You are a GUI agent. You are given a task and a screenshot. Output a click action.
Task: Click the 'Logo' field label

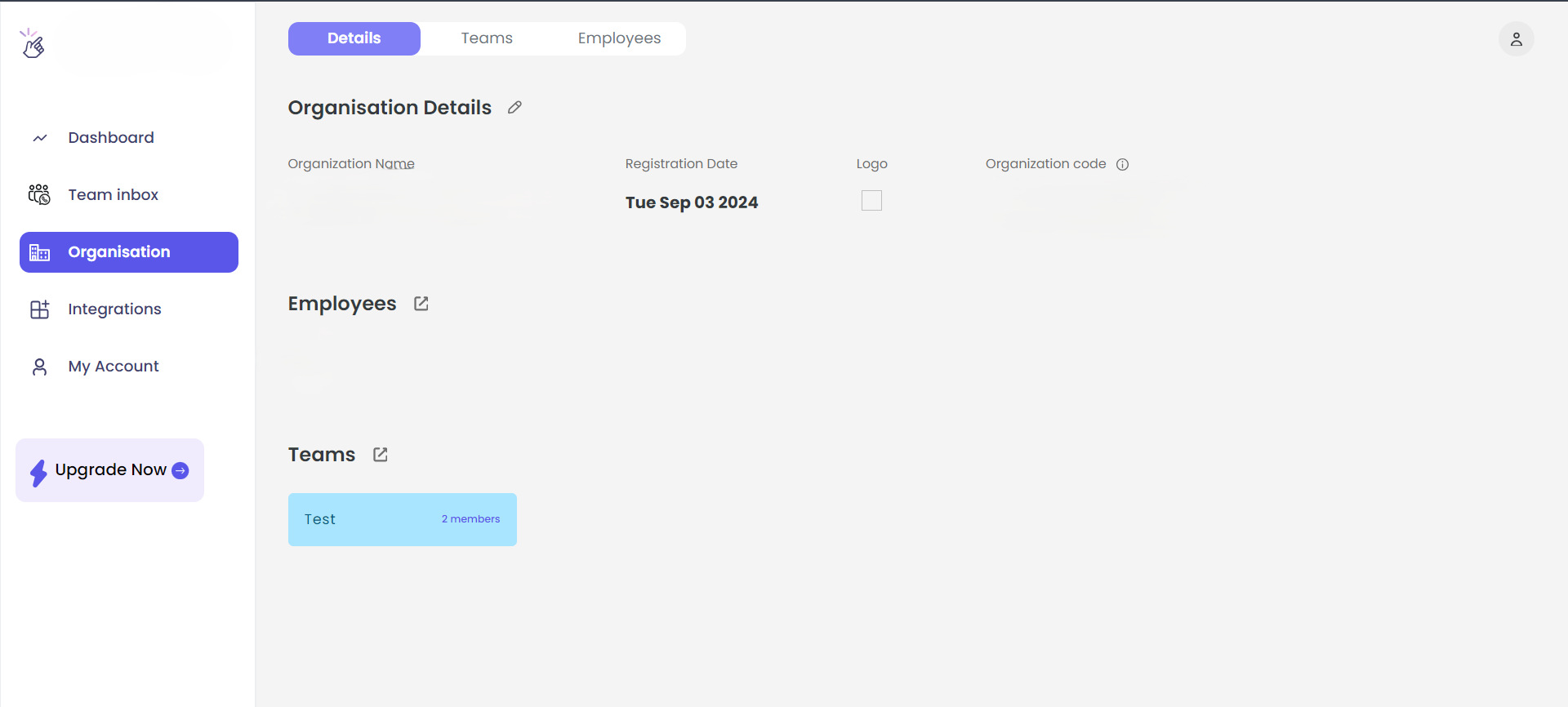point(871,164)
